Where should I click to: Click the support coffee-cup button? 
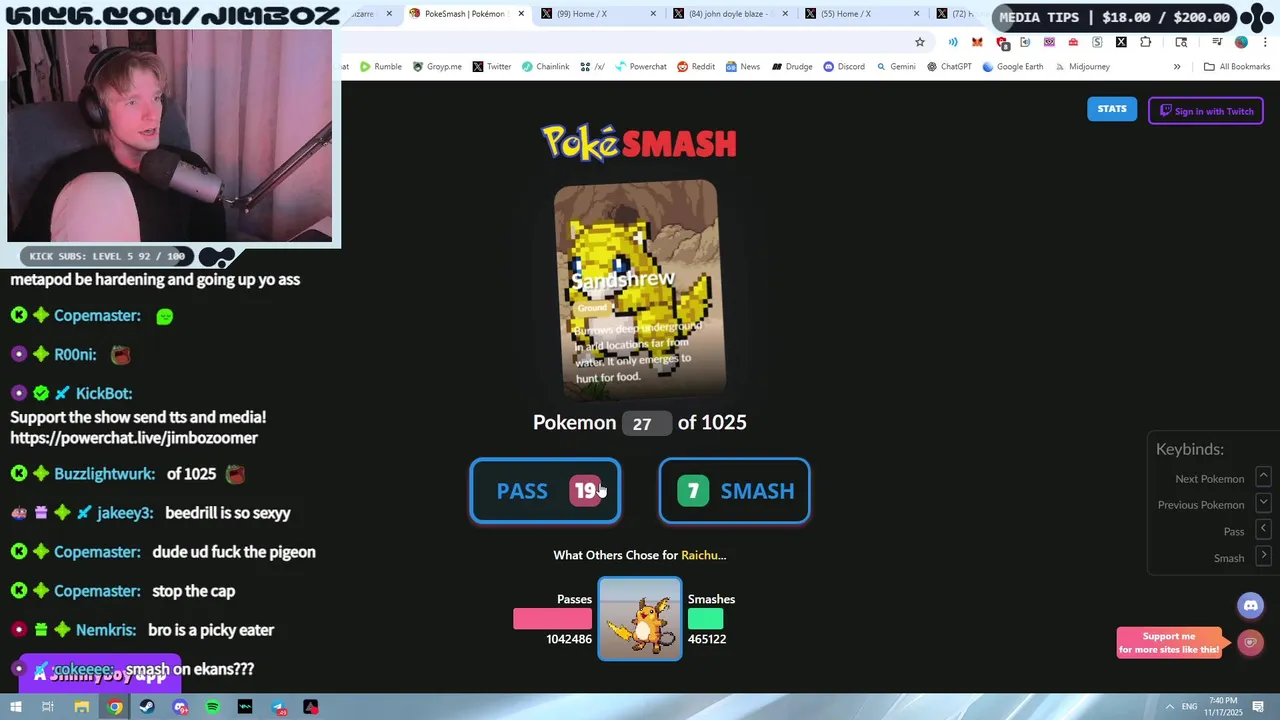(1250, 643)
